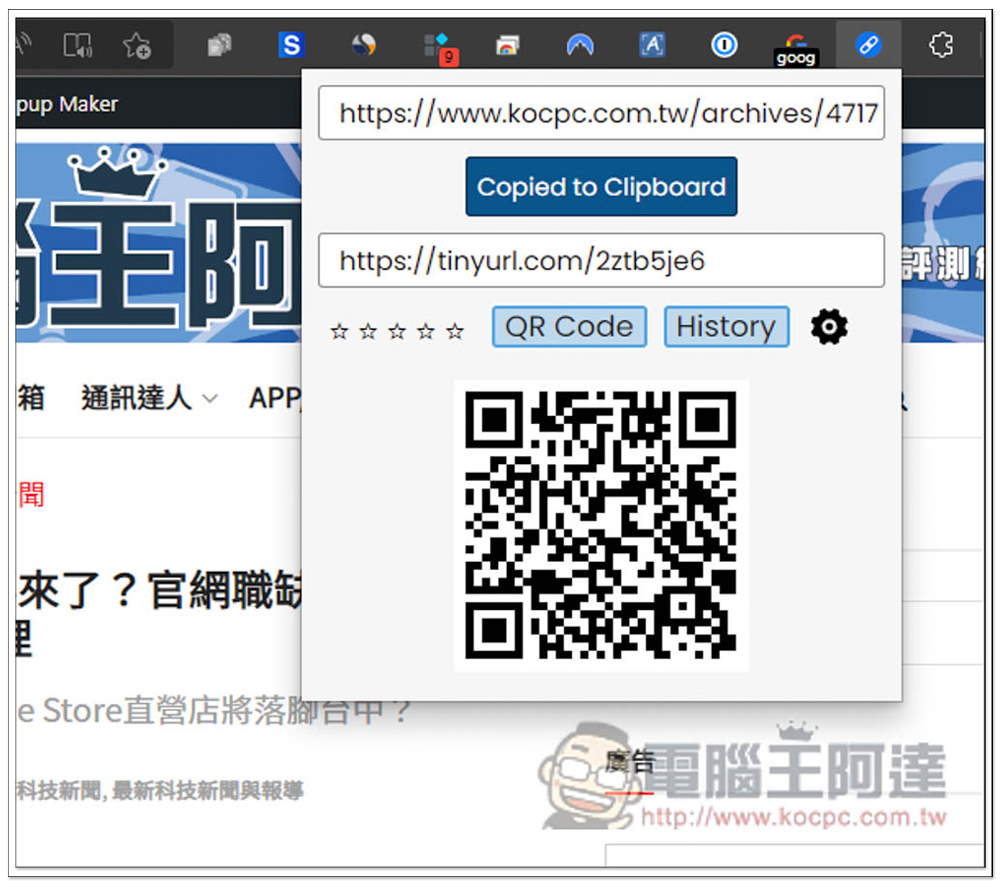
Task: Open the blue arch extension icon
Action: (580, 45)
